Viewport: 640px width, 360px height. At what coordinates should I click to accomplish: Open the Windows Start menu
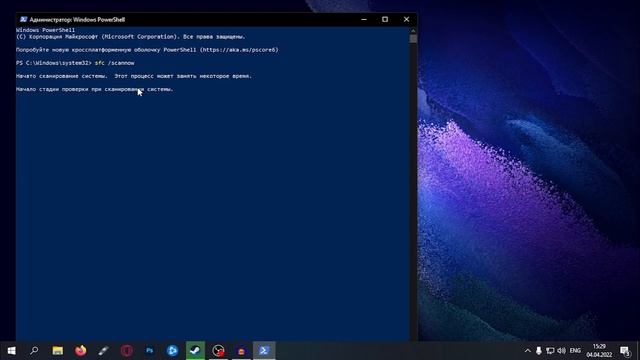coord(11,351)
